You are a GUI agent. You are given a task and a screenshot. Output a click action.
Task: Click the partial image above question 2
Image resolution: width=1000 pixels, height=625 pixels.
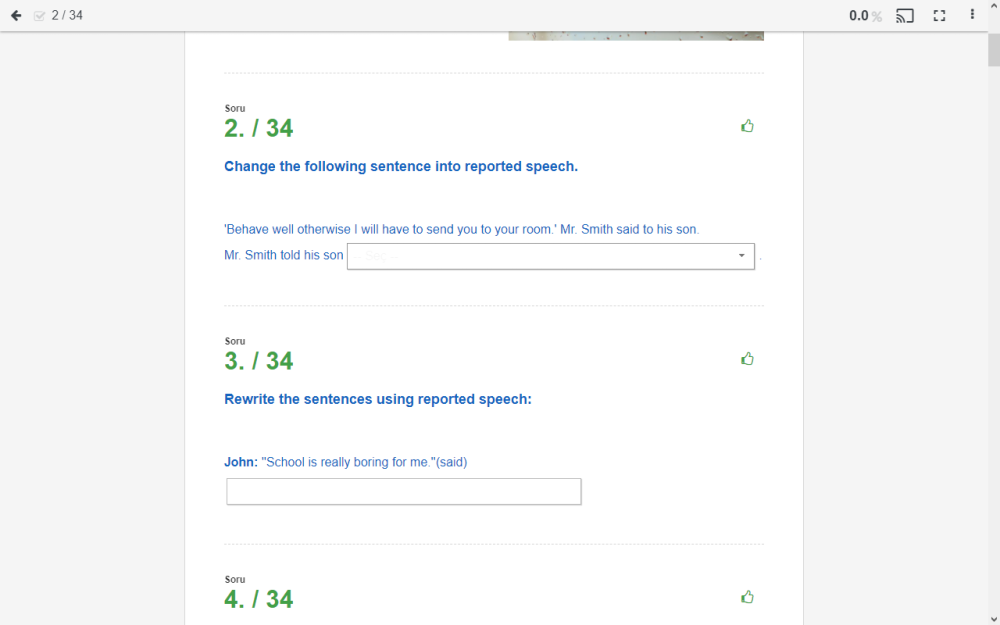coord(636,36)
